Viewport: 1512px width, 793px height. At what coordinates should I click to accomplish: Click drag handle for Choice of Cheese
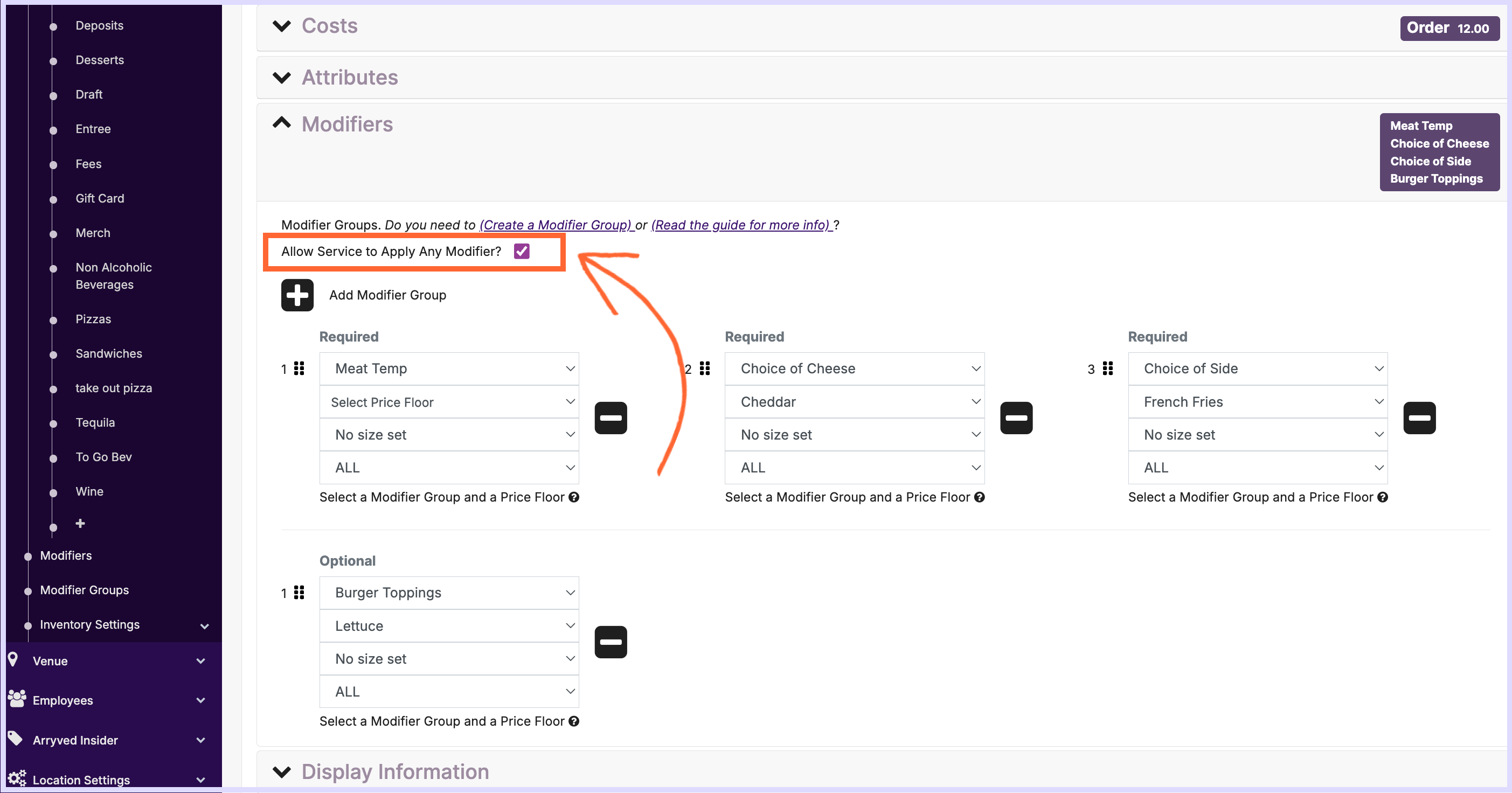(x=704, y=368)
